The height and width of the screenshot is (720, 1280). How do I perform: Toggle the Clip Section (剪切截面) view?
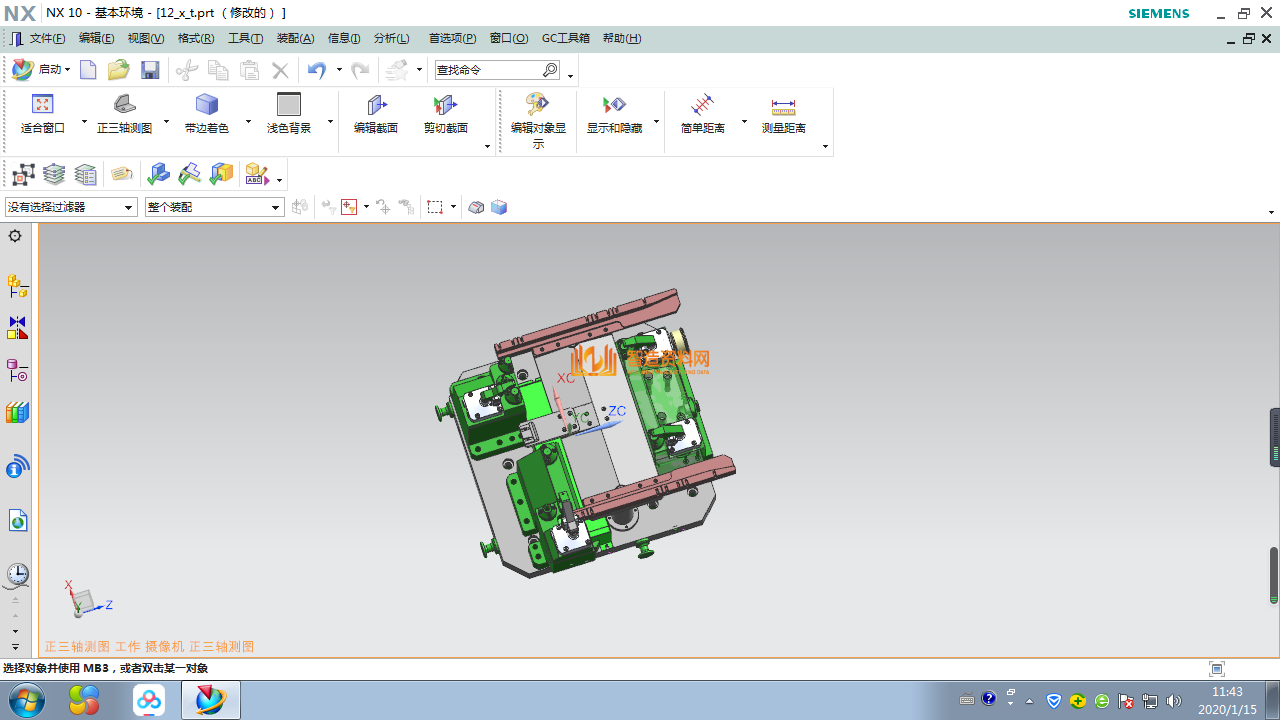[x=445, y=105]
